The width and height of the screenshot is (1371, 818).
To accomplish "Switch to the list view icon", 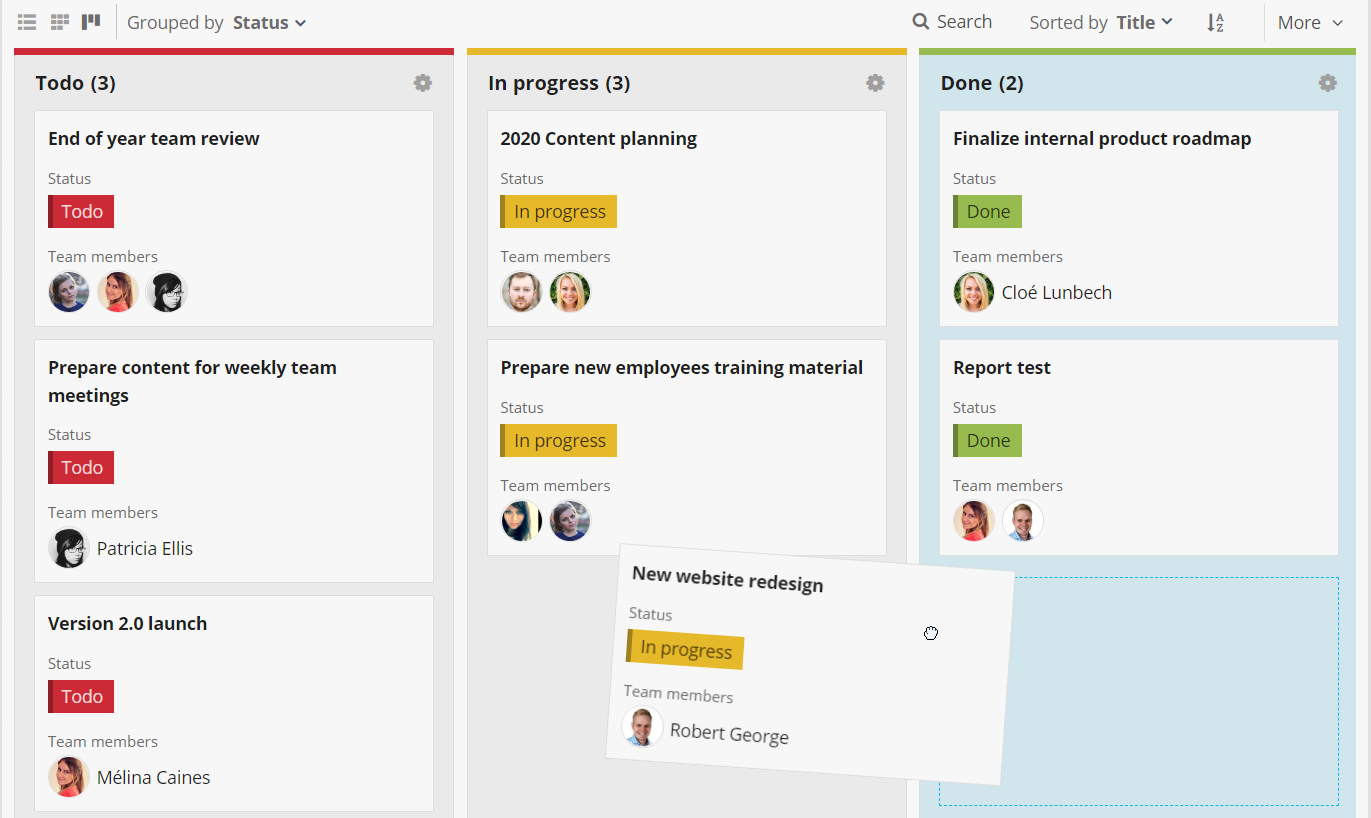I will [x=27, y=22].
